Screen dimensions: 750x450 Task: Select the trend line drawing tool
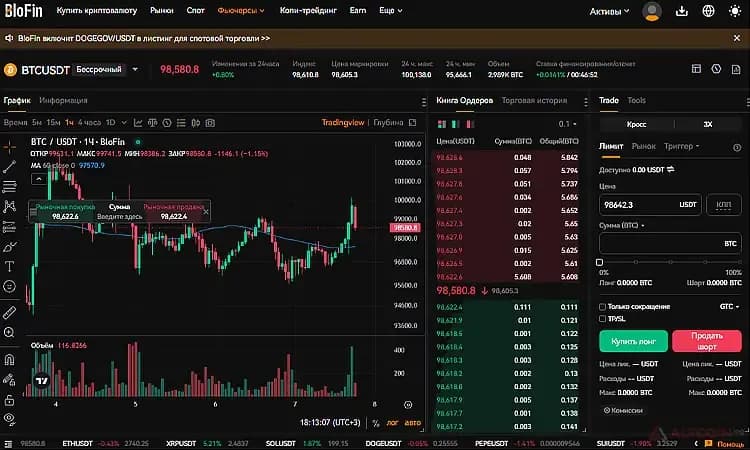(x=10, y=167)
